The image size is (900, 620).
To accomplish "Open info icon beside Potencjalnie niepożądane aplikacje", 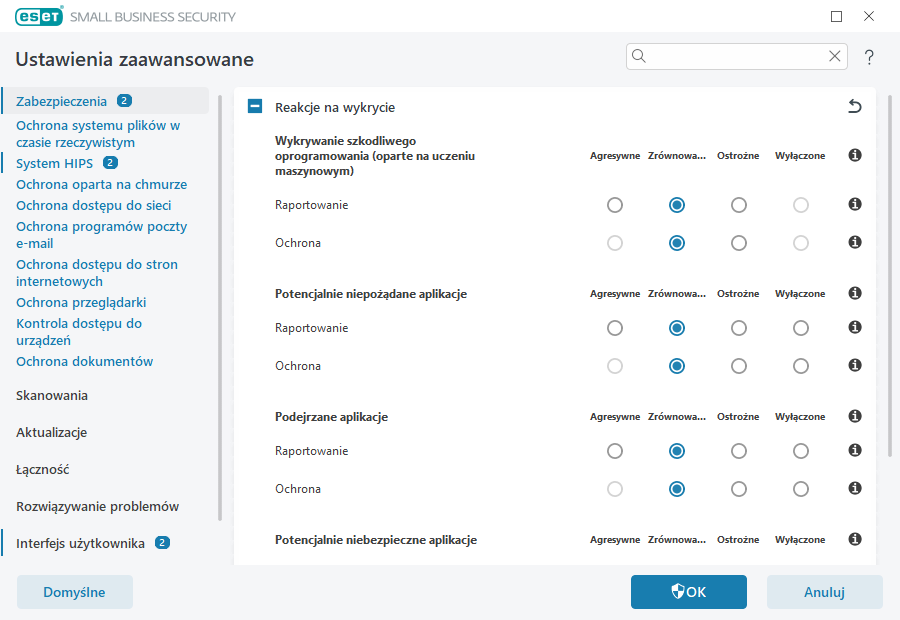I will click(855, 294).
